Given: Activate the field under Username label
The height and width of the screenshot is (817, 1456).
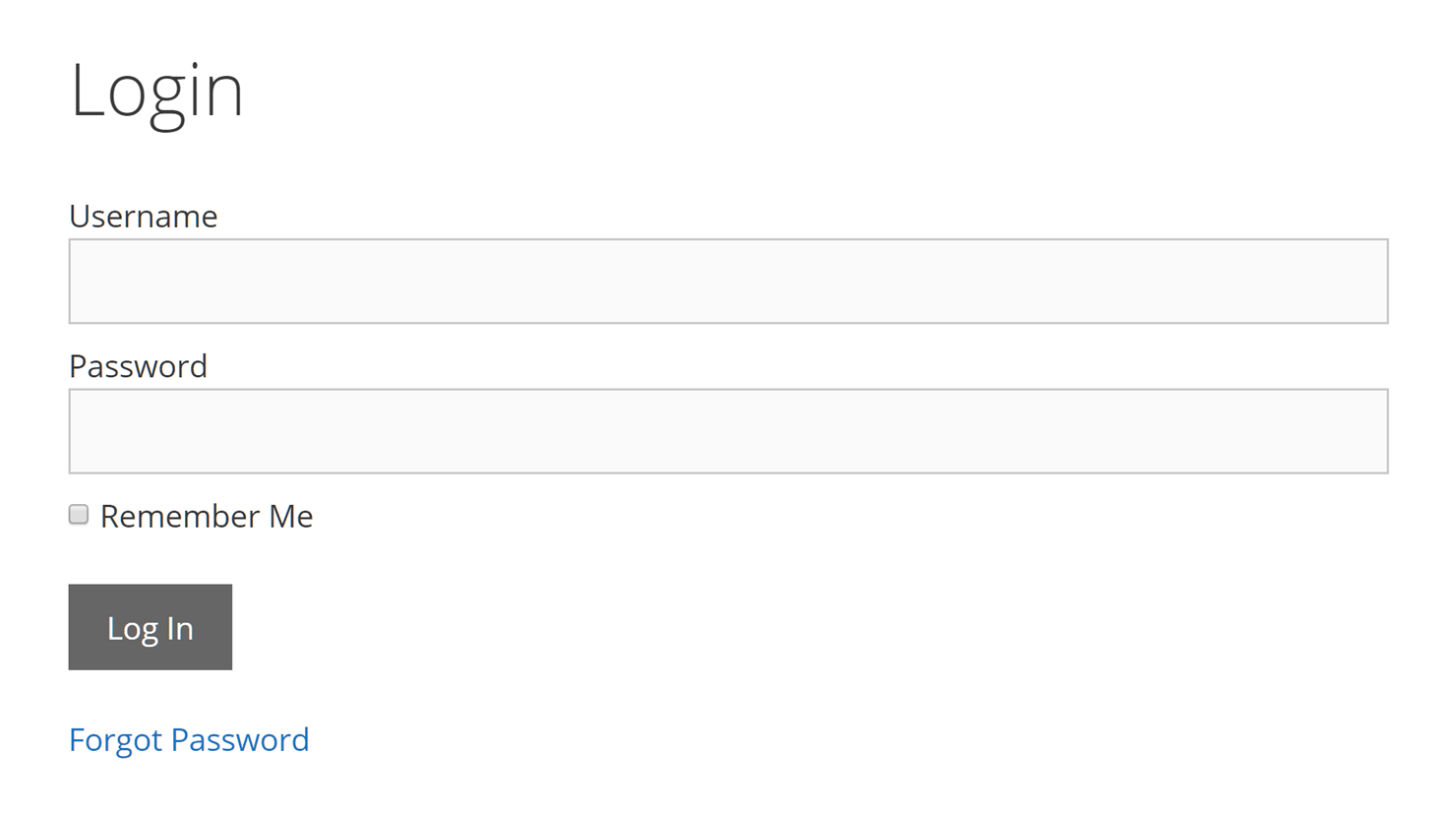Looking at the screenshot, I should 728,281.
